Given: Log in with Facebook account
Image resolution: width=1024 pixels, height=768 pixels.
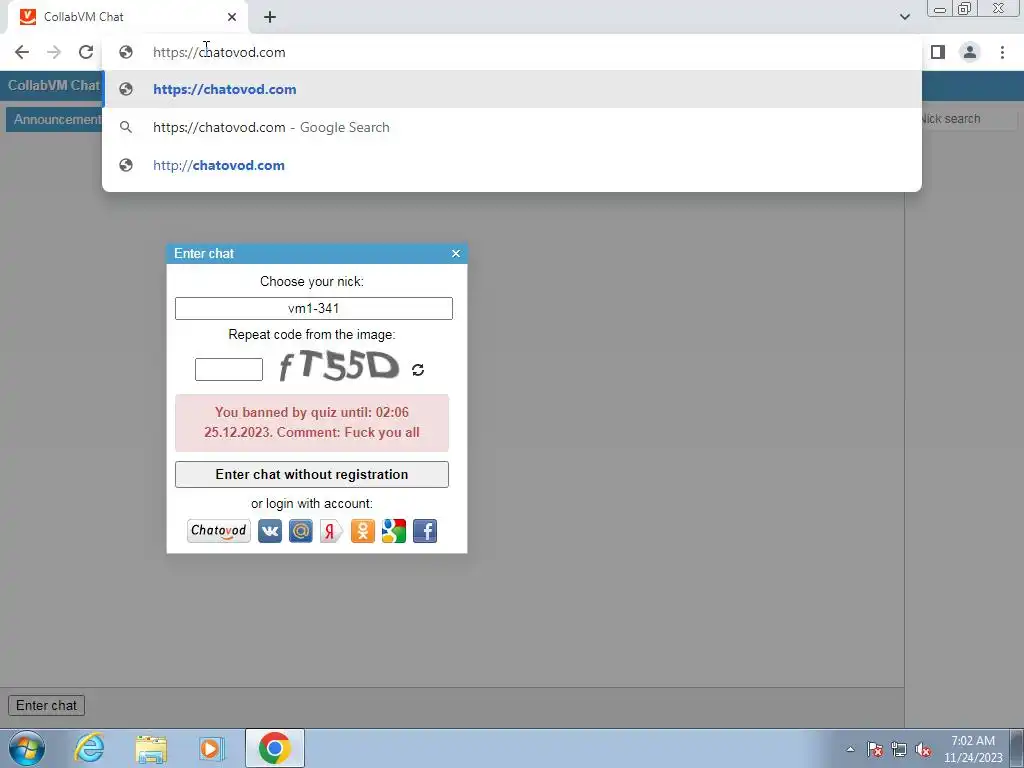Looking at the screenshot, I should pyautogui.click(x=425, y=531).
